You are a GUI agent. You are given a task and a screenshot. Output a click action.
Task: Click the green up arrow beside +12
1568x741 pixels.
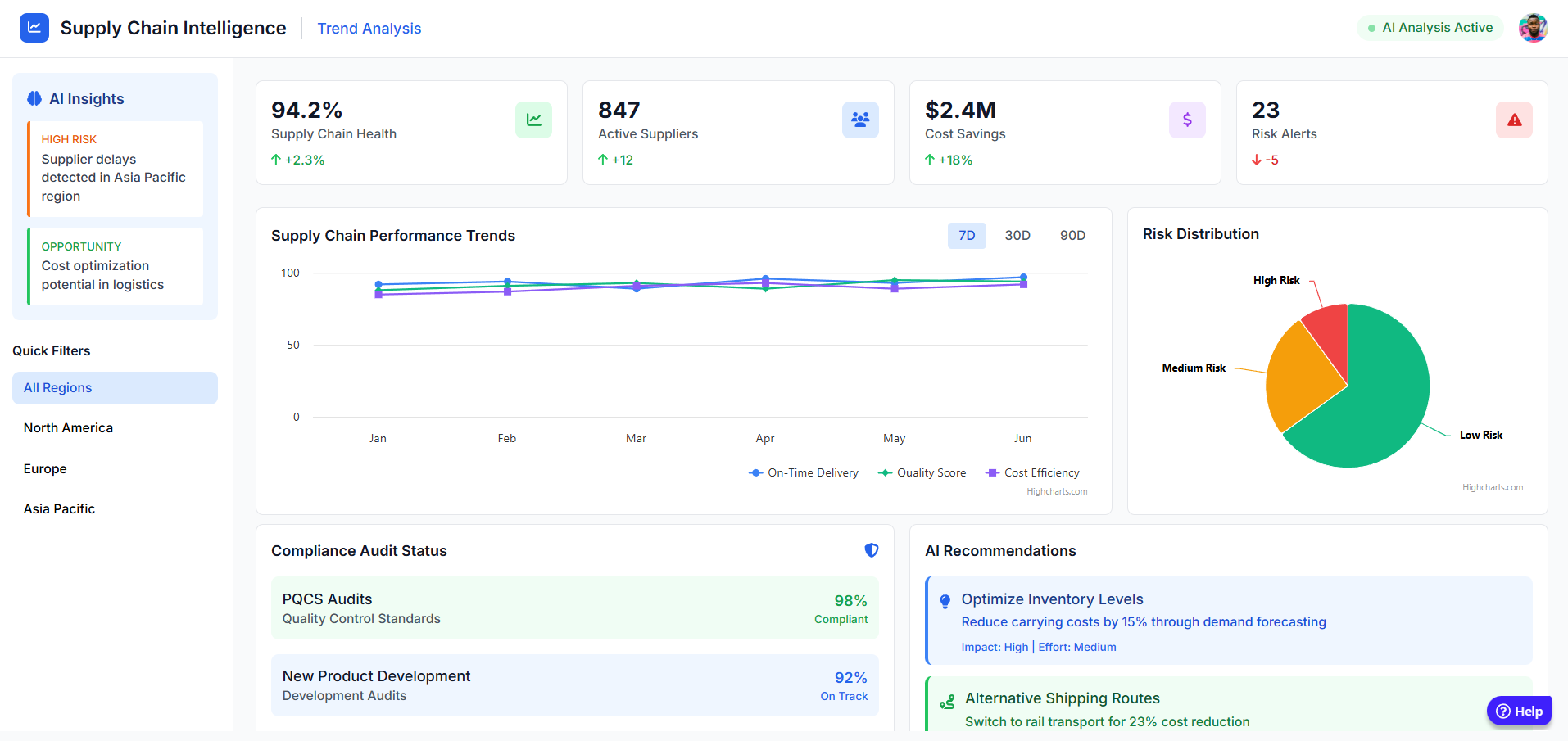[603, 160]
